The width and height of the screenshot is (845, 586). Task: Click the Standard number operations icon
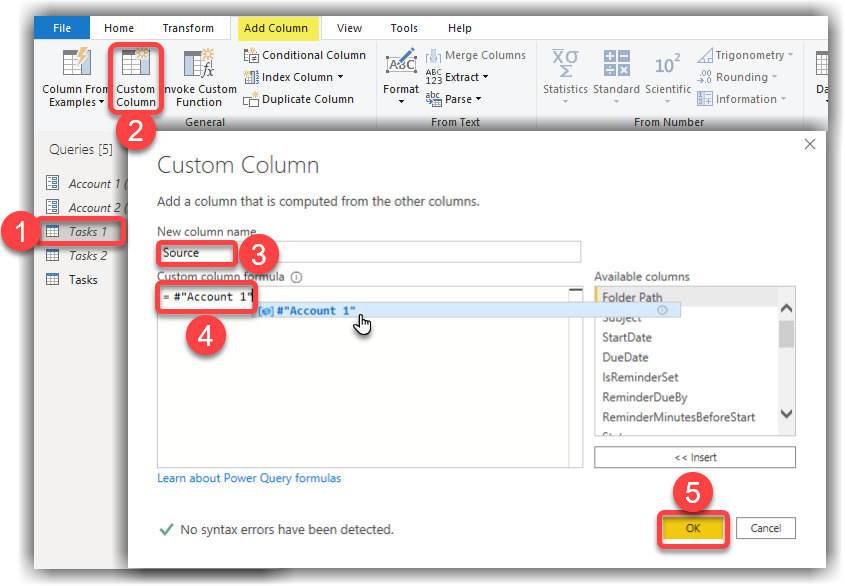point(617,63)
